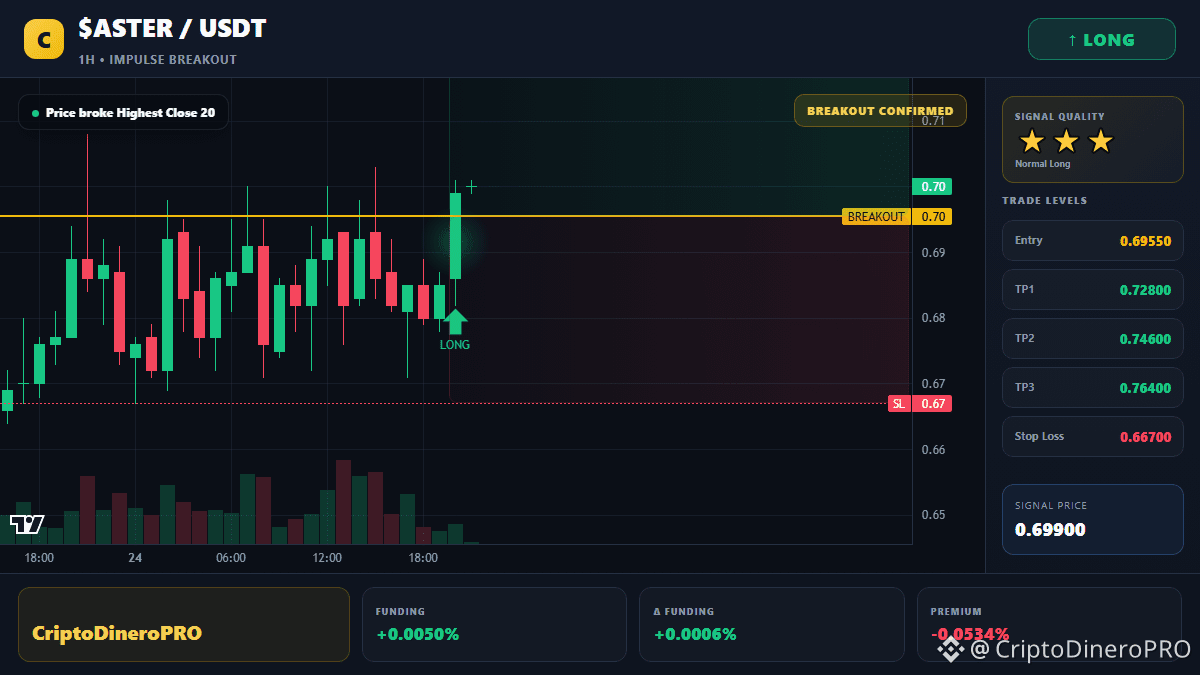Viewport: 1200px width, 675px height.
Task: Select the Entry 0.69550 level row
Action: [x=1092, y=240]
